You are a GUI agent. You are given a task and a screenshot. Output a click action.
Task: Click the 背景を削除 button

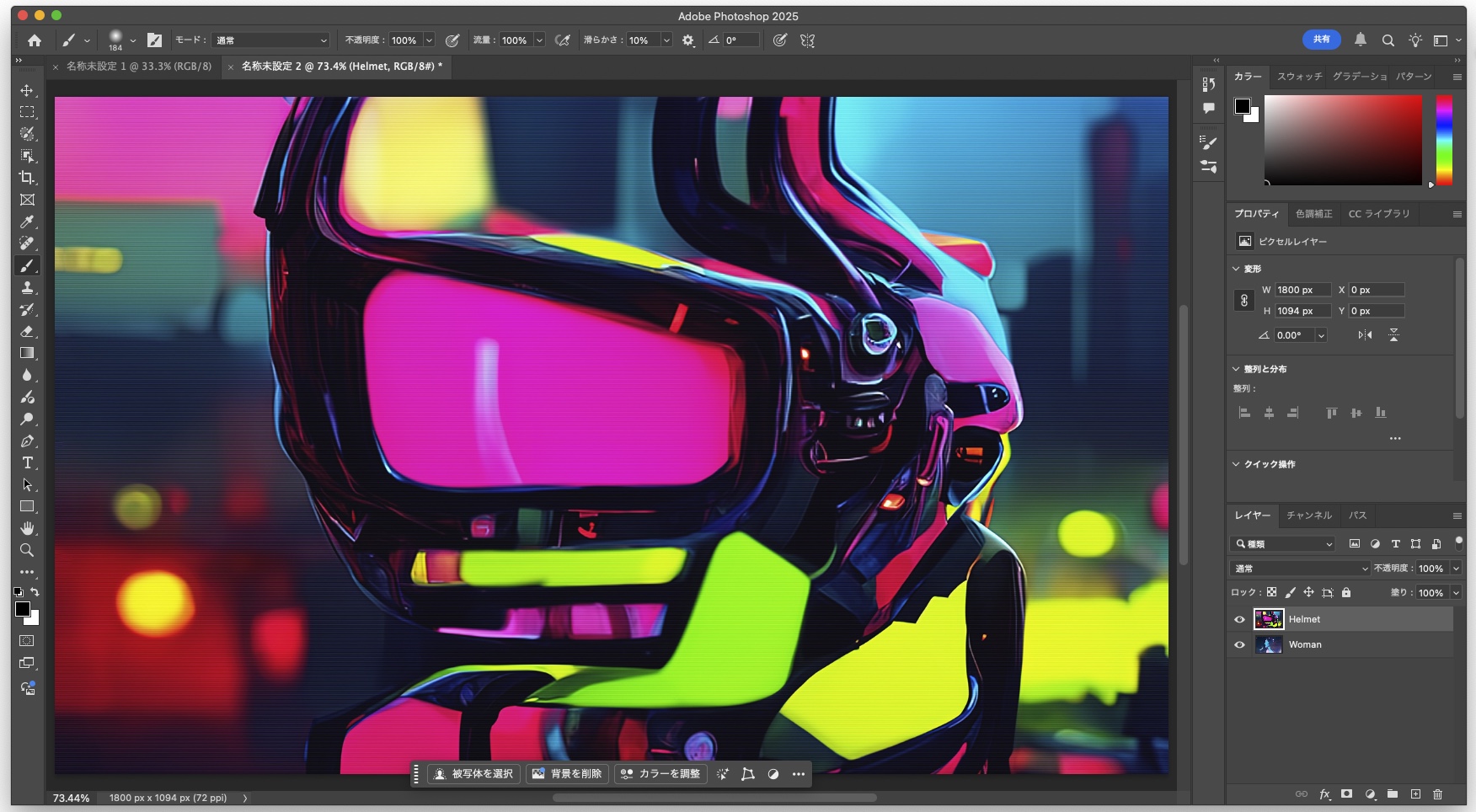pyautogui.click(x=567, y=774)
